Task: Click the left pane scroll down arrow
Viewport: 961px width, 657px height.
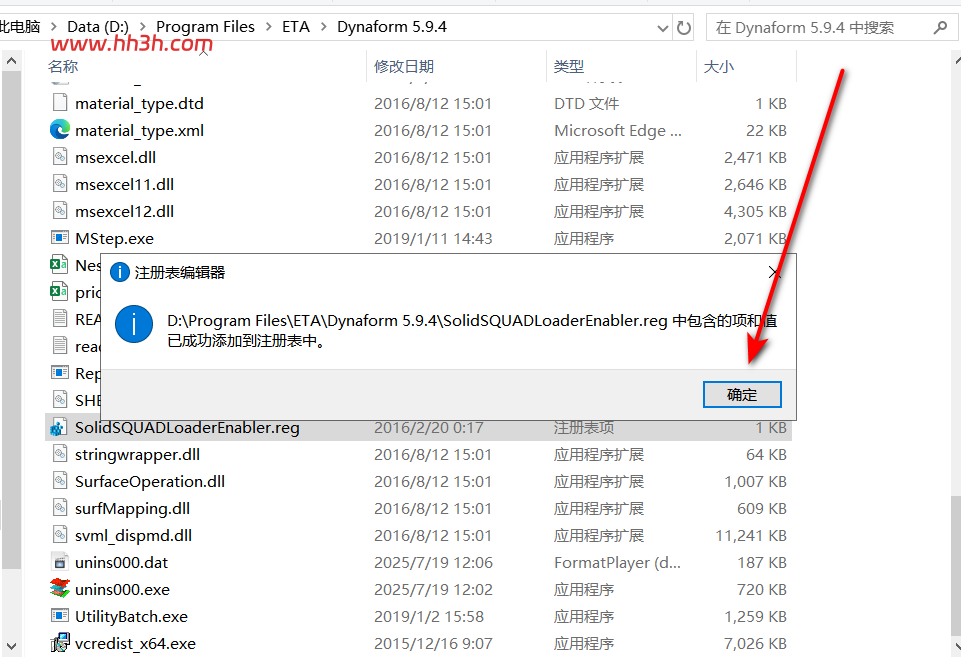Action: pos(11,646)
